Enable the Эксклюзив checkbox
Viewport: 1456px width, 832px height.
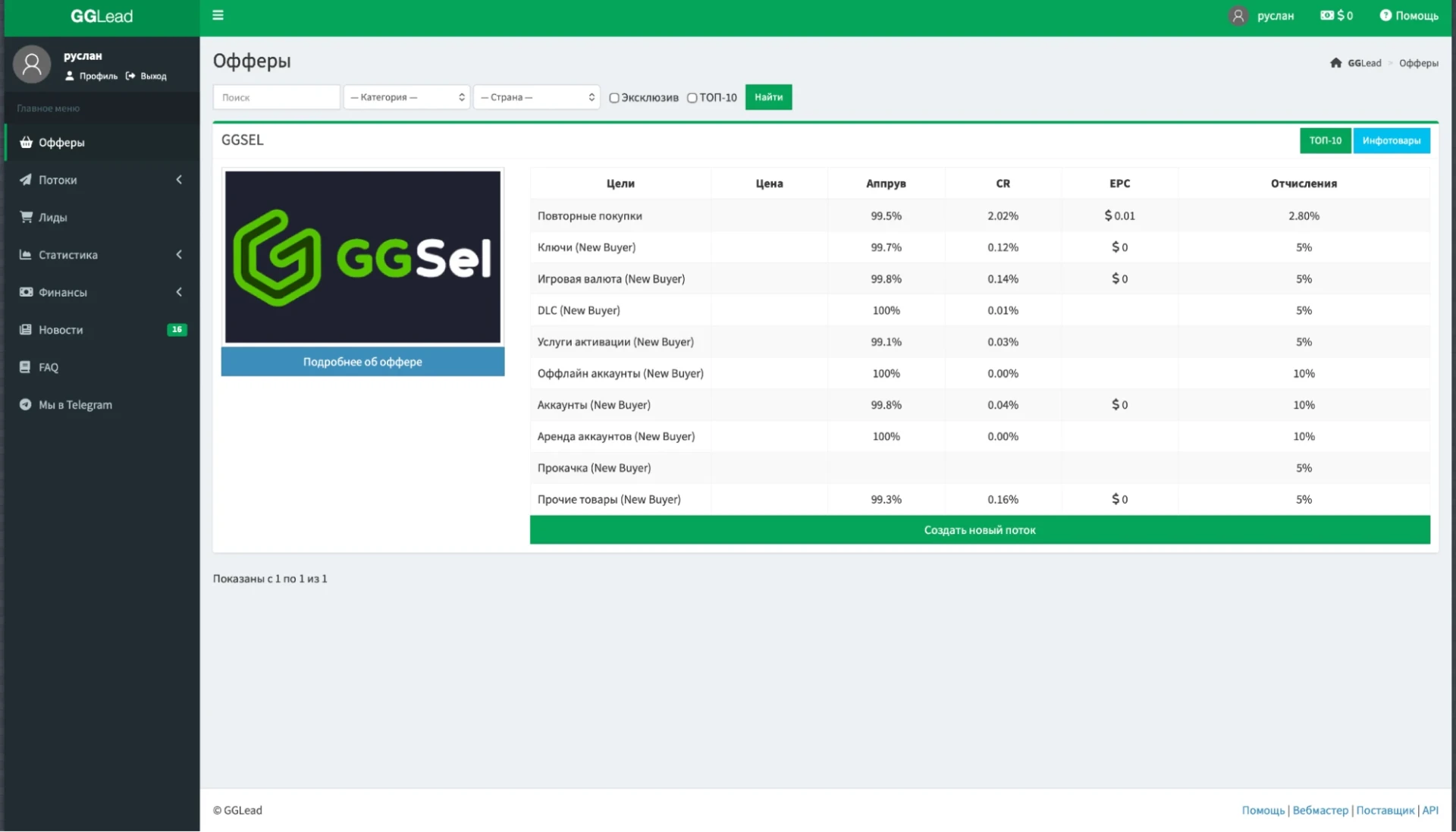coord(614,98)
